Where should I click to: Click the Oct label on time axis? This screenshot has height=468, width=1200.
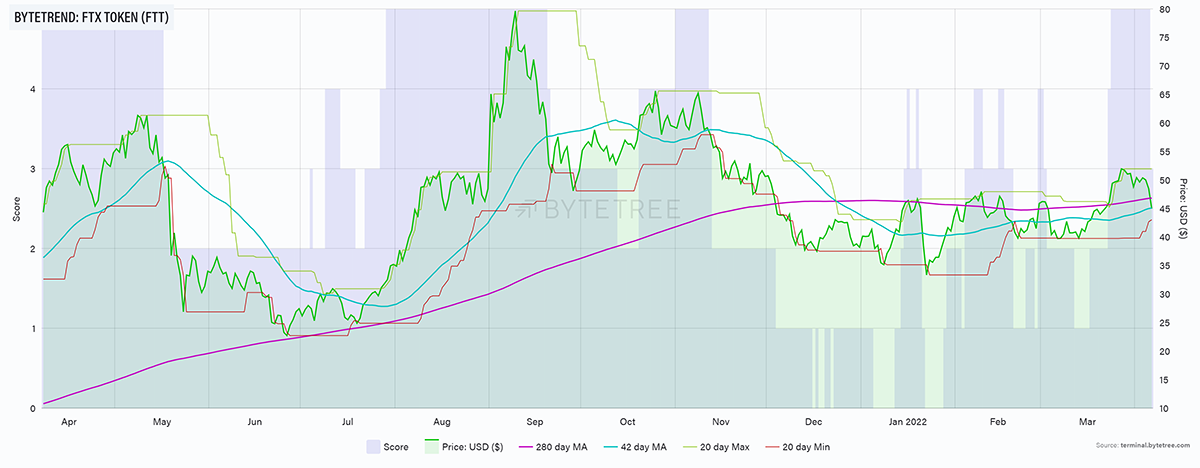click(x=628, y=422)
